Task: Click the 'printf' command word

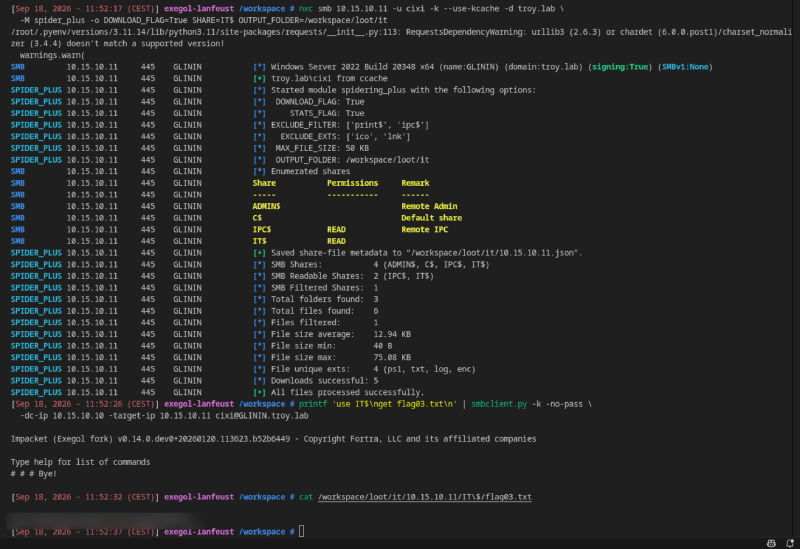Action: point(313,404)
